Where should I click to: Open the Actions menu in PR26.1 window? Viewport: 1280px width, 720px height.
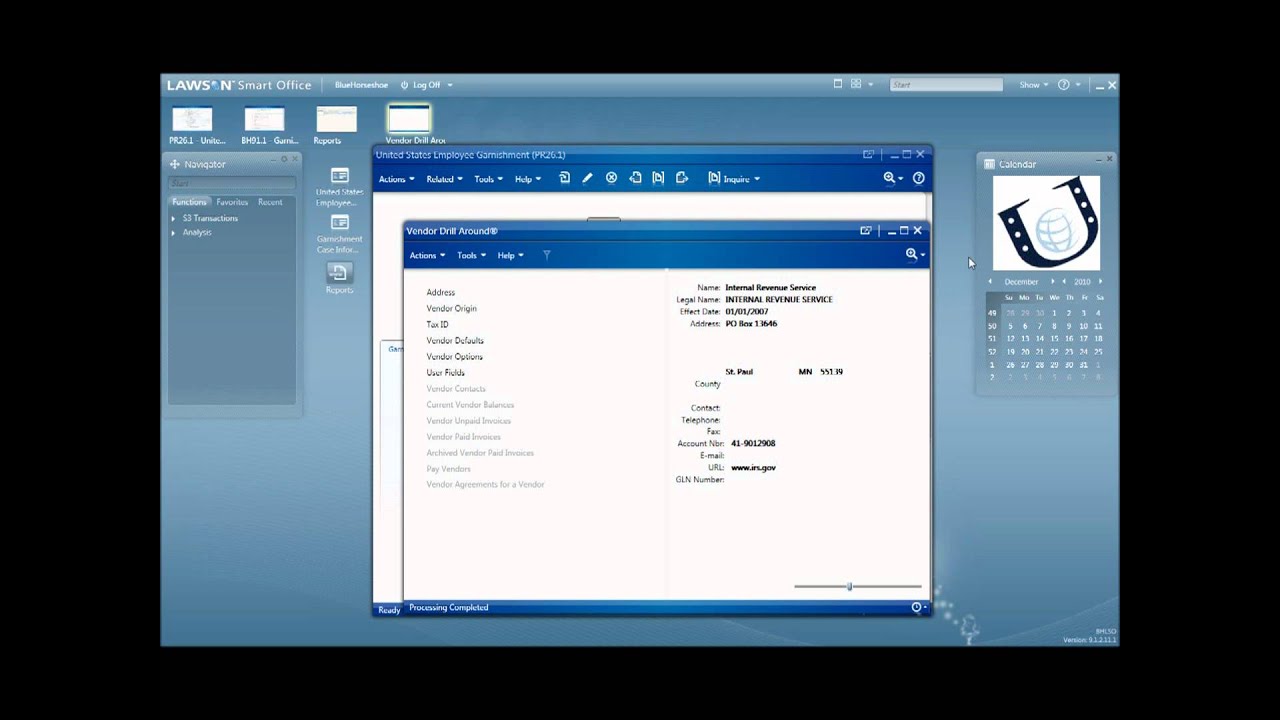396,179
